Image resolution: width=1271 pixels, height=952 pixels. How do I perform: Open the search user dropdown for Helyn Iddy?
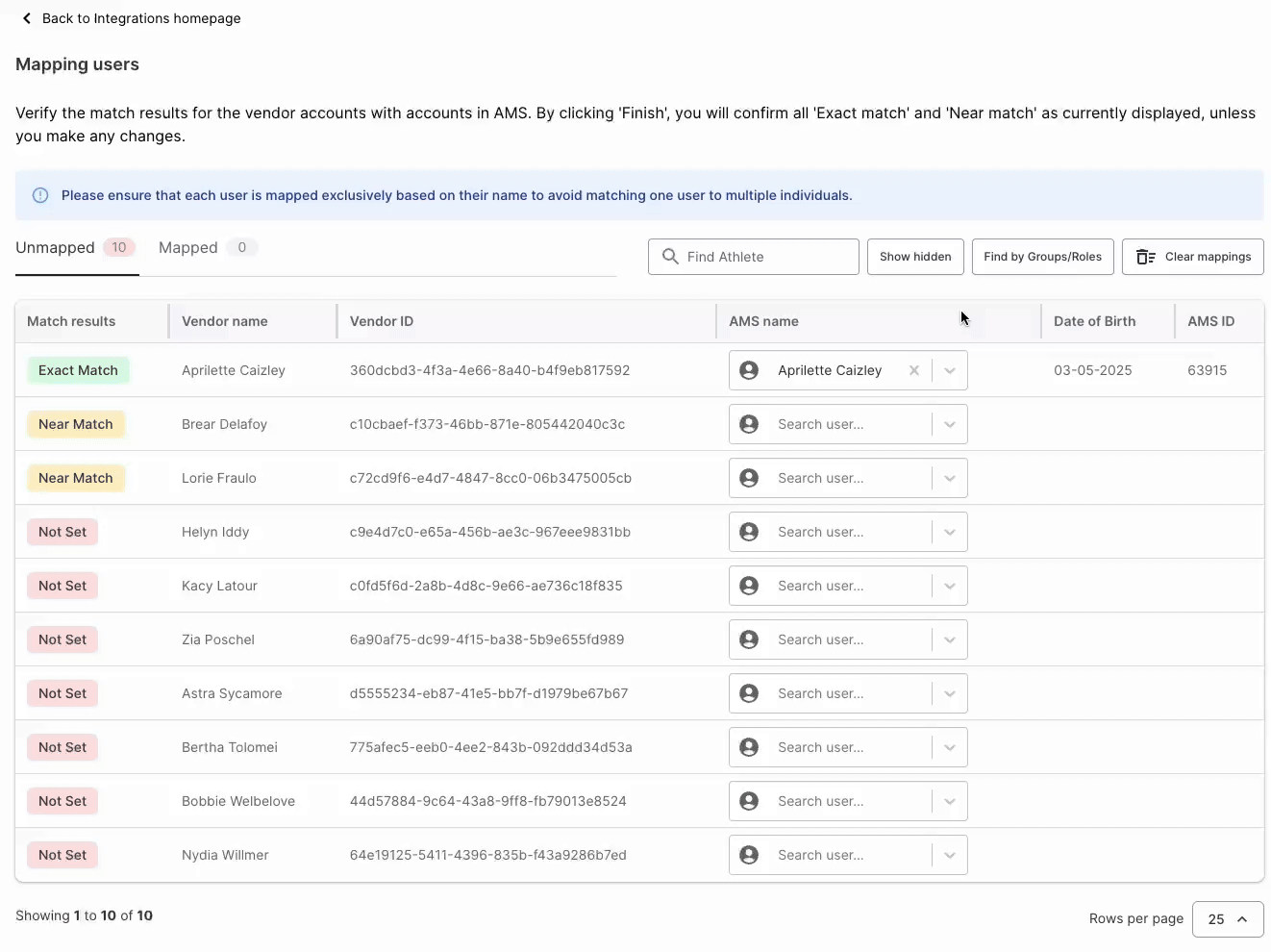point(950,531)
